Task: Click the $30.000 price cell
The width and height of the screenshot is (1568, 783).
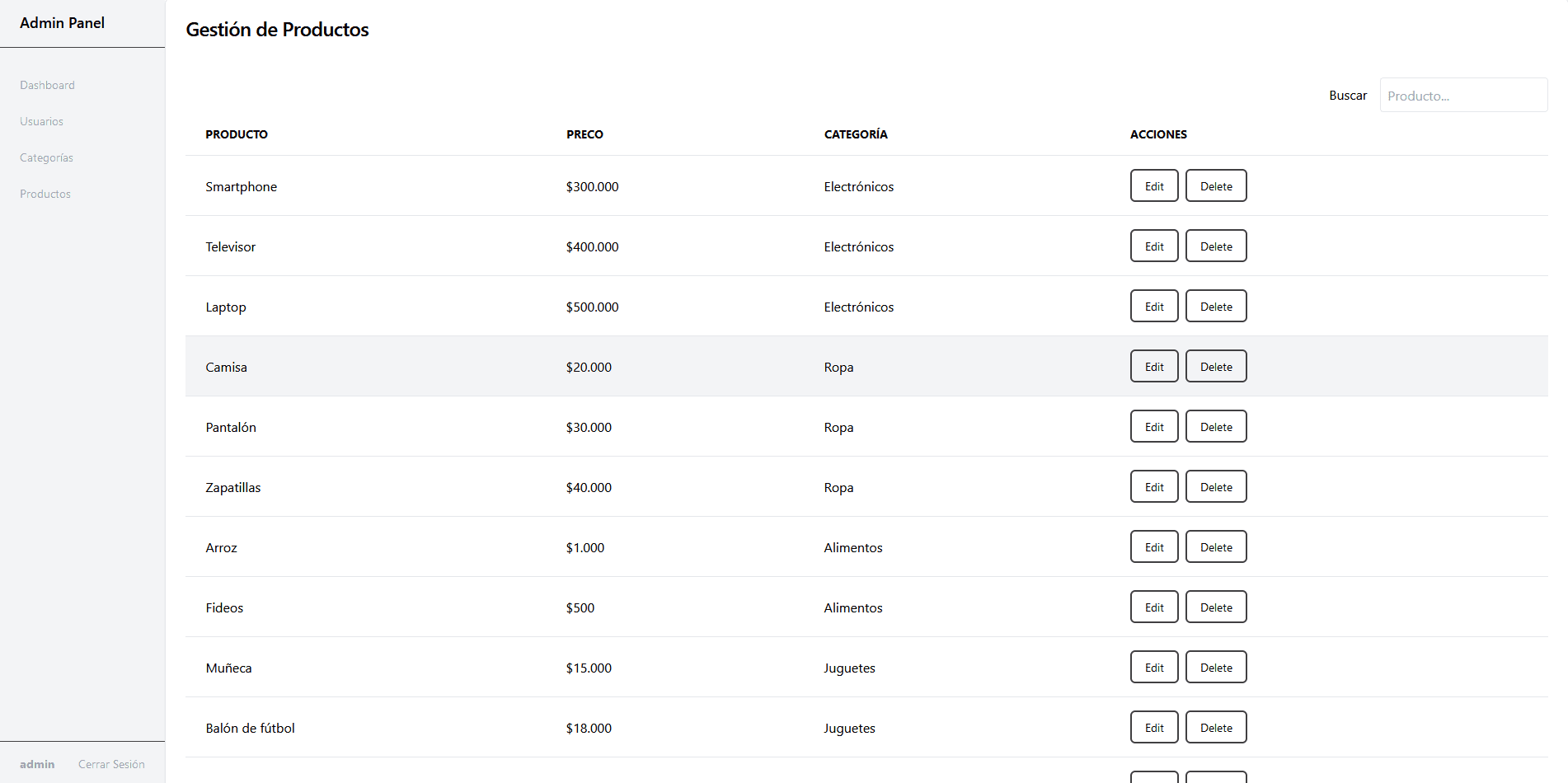Action: (x=589, y=428)
